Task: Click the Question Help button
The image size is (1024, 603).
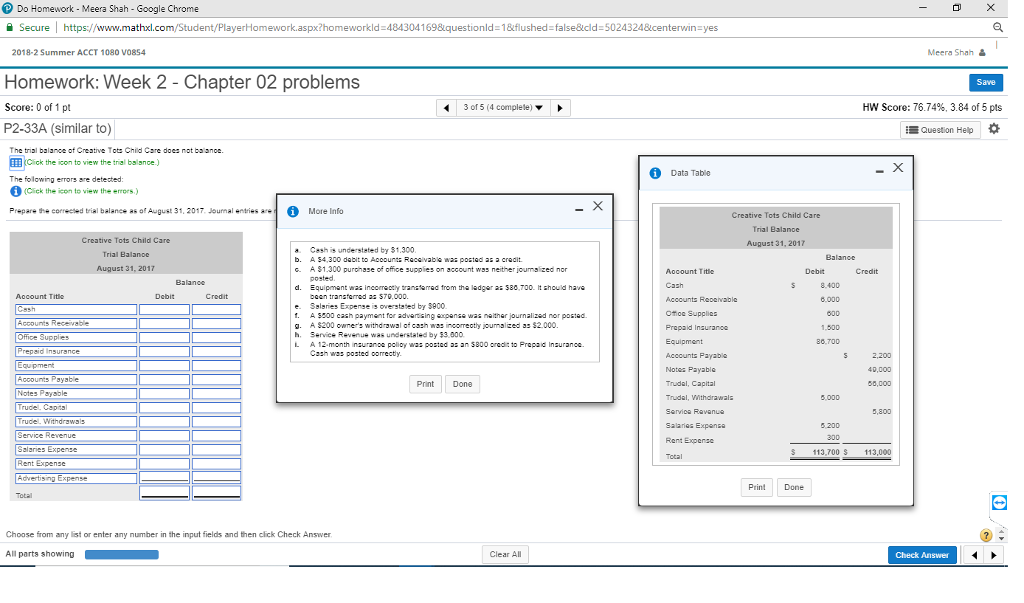Action: pyautogui.click(x=940, y=130)
